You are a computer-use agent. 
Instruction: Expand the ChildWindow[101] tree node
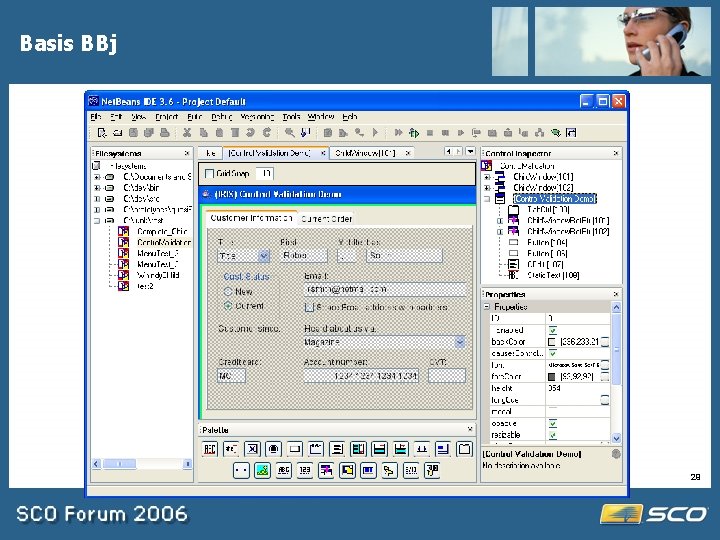pos(487,177)
